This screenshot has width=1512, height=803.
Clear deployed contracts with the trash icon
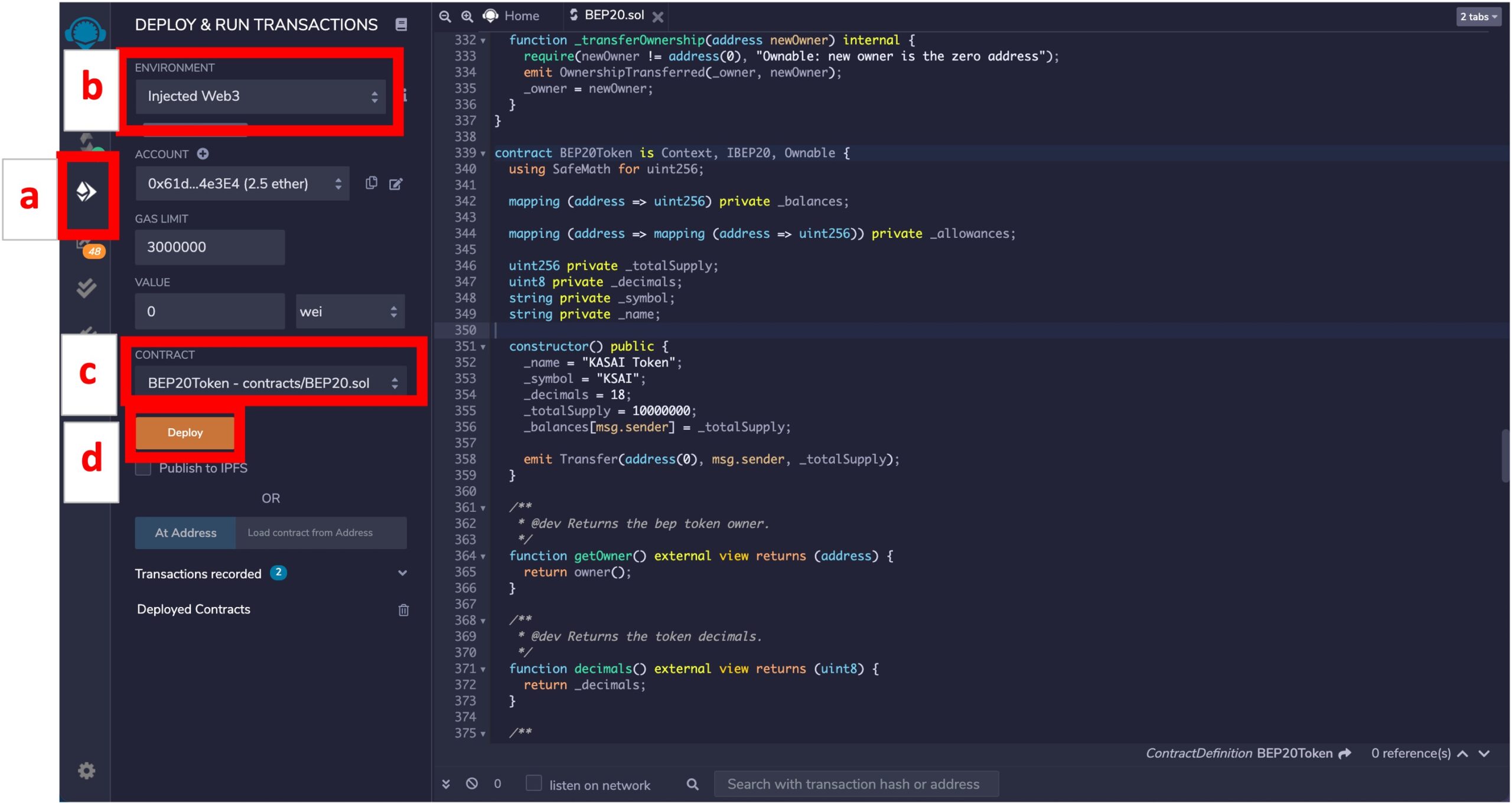403,610
